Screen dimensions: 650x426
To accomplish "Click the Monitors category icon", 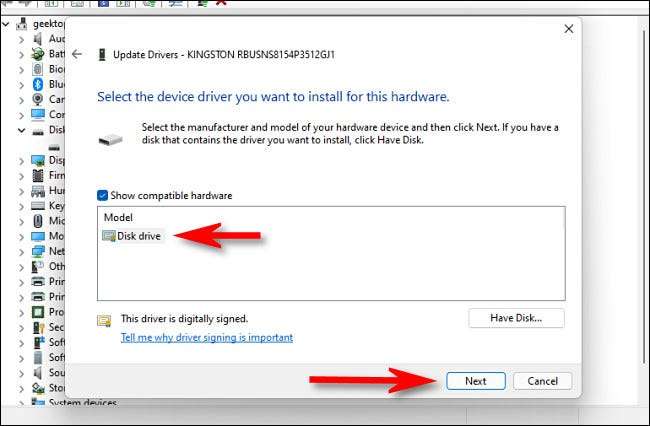I will point(38,236).
